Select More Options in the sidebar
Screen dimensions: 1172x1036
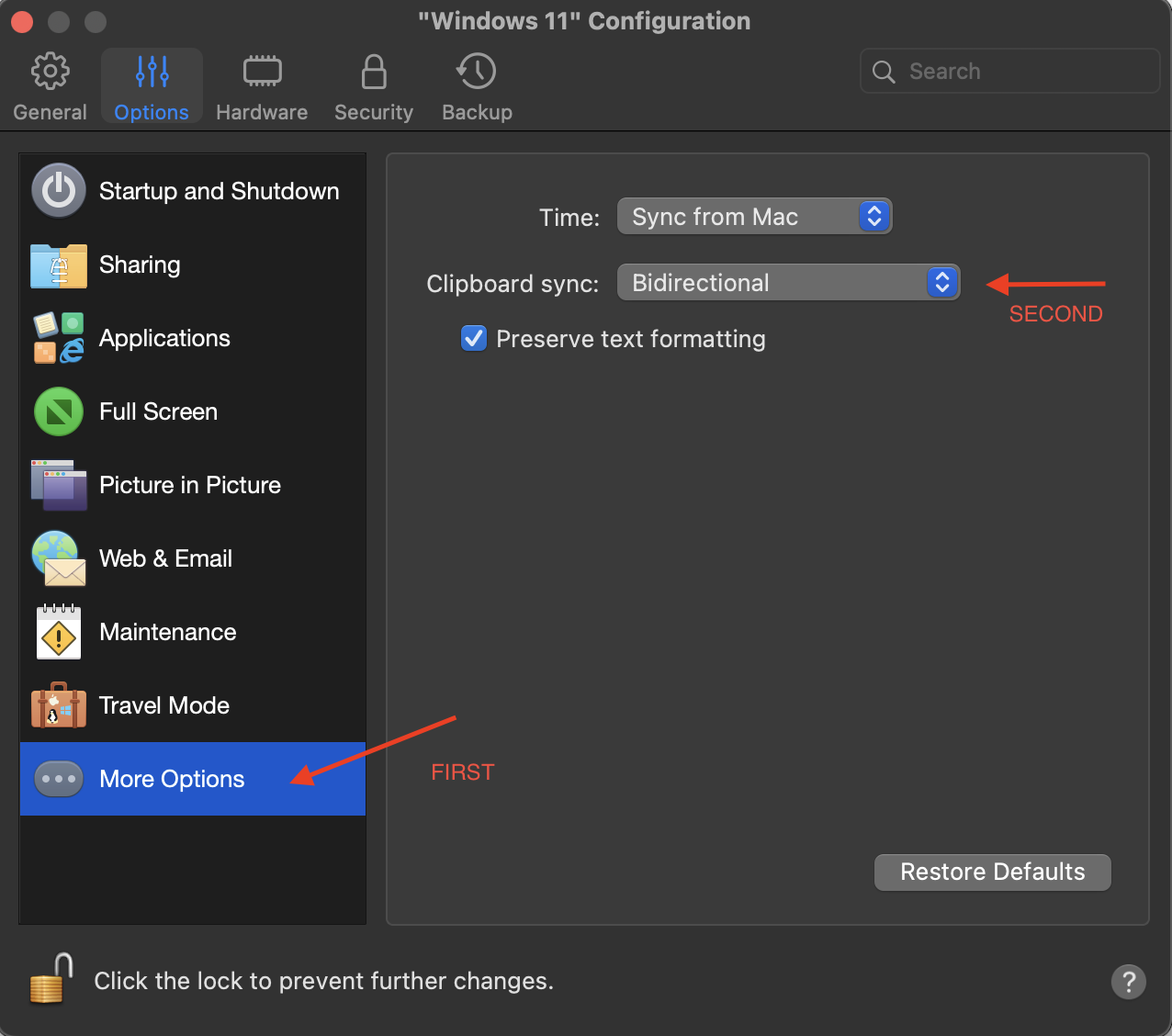point(172,779)
